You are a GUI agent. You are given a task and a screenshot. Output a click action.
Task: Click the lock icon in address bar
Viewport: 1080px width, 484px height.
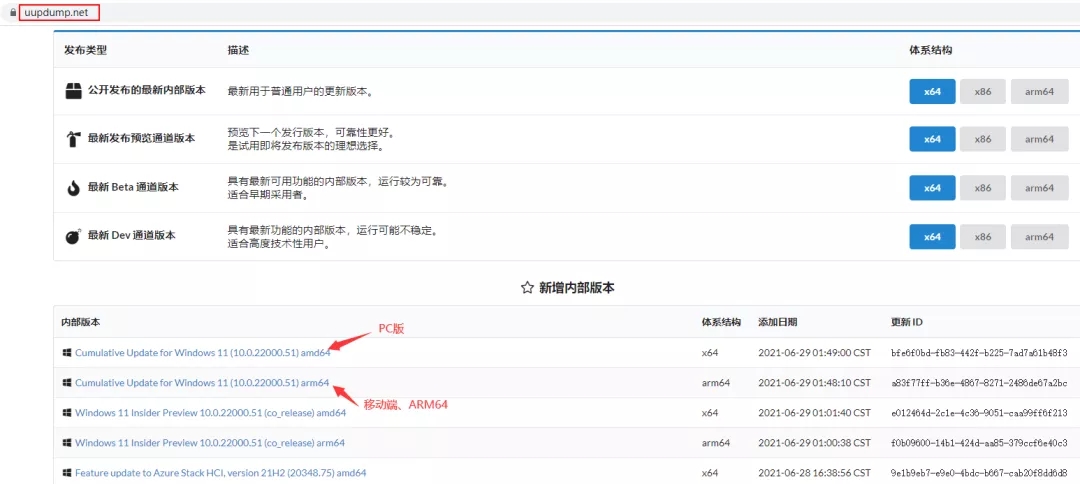pos(12,12)
